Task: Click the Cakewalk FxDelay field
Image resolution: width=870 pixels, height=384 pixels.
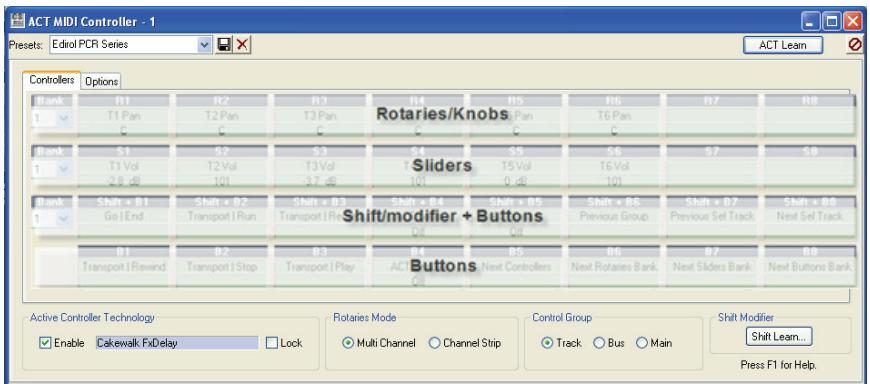Action: [176, 343]
